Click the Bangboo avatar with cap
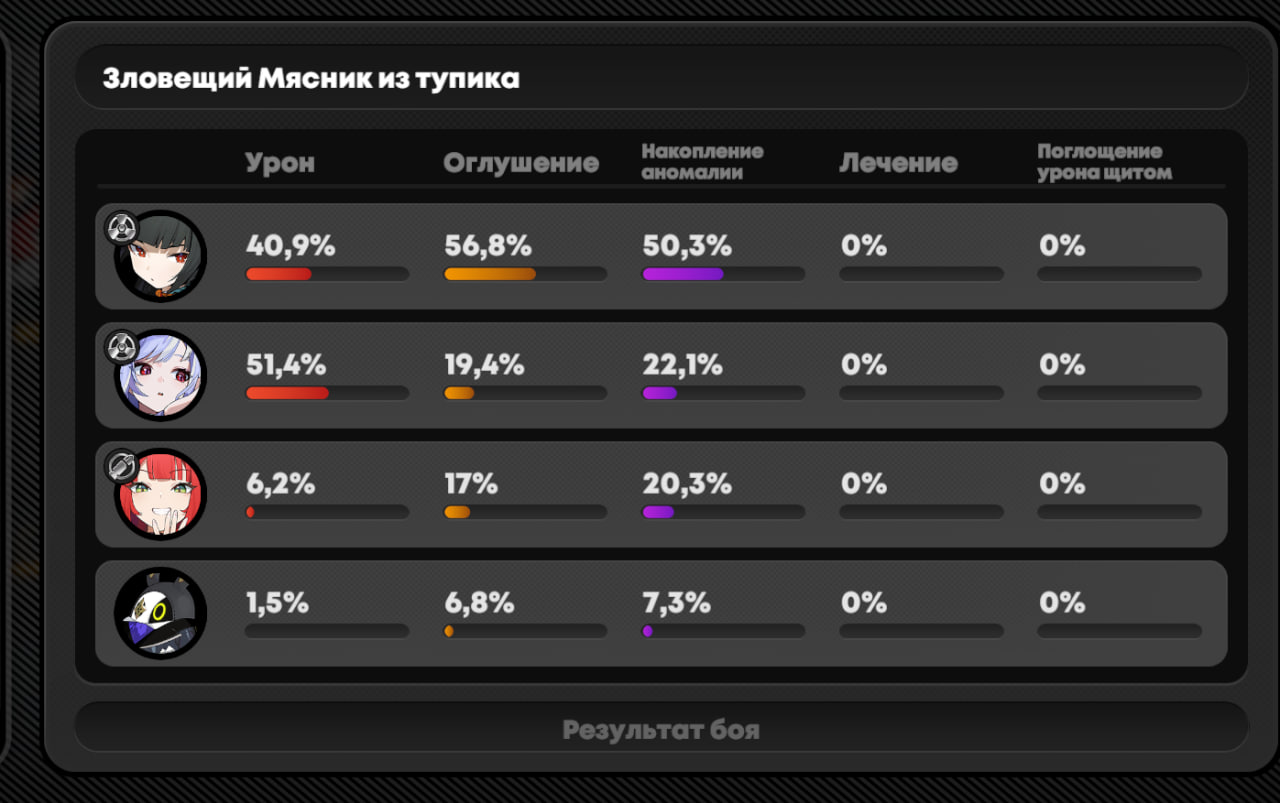 [161, 613]
